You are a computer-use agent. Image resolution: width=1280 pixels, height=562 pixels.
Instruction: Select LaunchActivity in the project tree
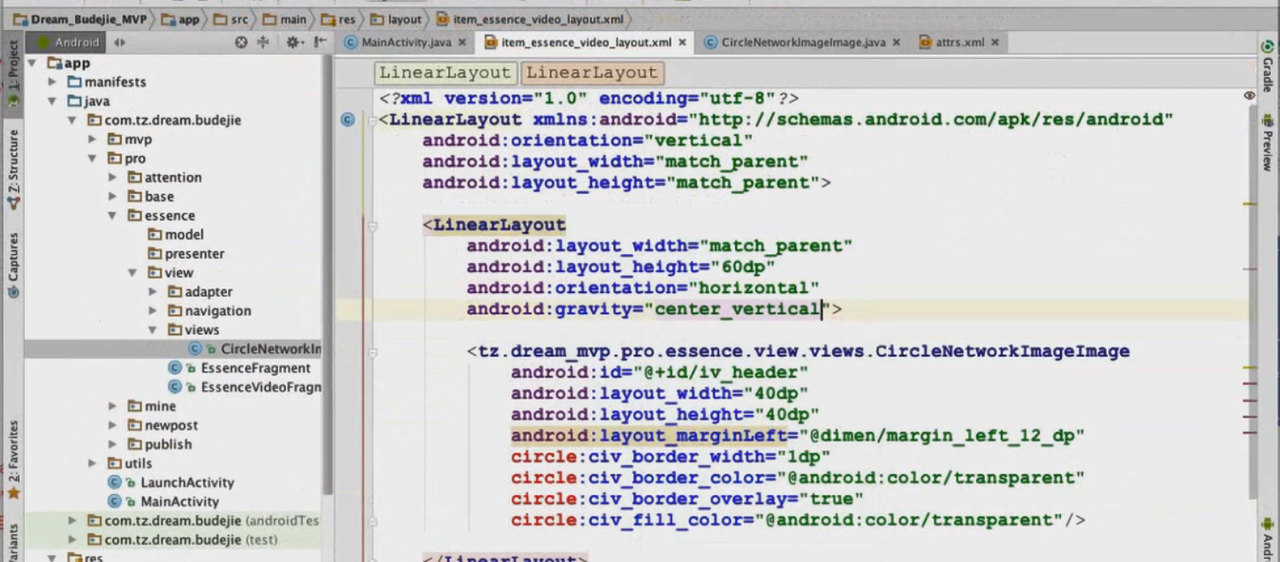tap(186, 482)
